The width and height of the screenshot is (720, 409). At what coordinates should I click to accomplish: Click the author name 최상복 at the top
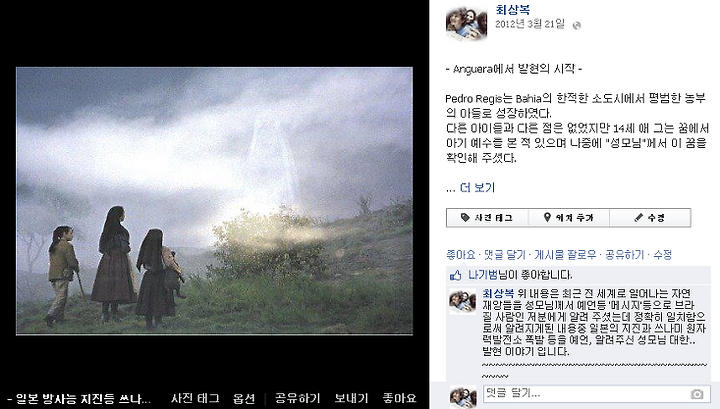tap(513, 9)
